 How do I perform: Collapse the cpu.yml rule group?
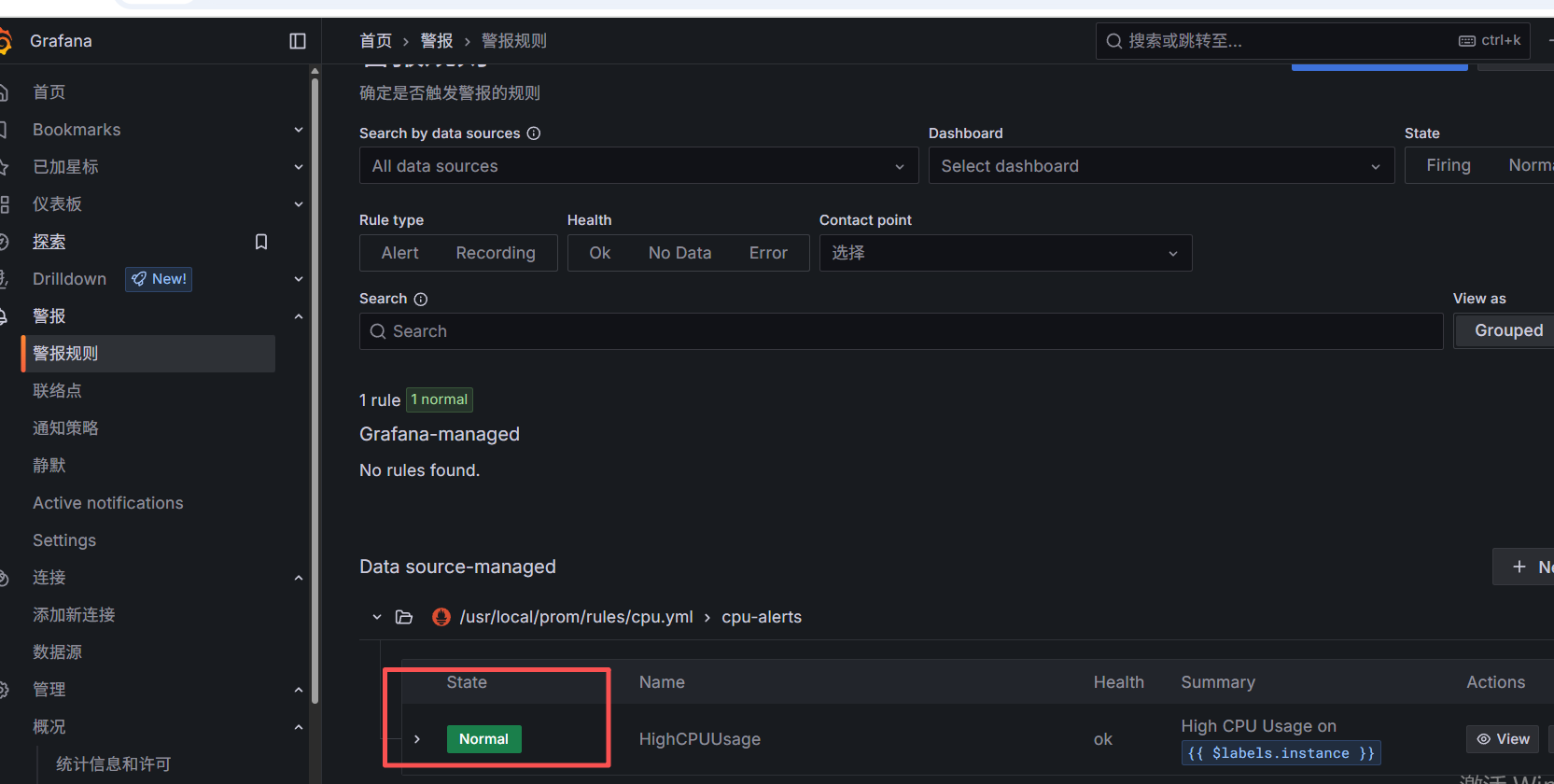click(x=377, y=617)
